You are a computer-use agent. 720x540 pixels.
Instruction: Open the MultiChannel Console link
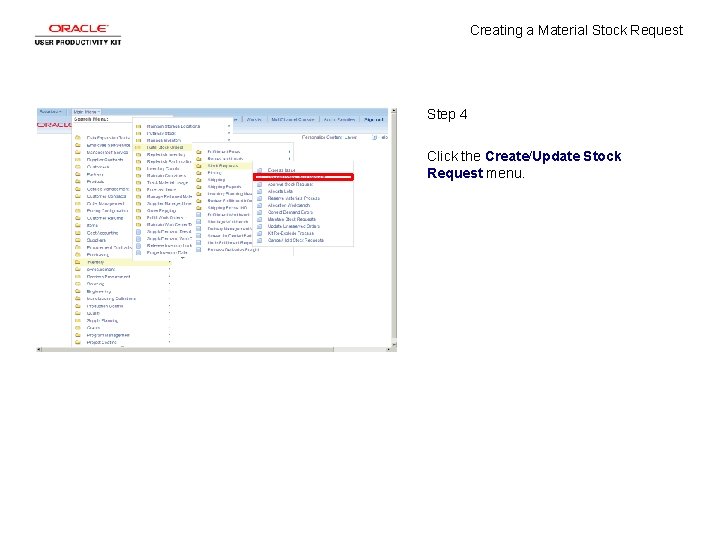292,120
